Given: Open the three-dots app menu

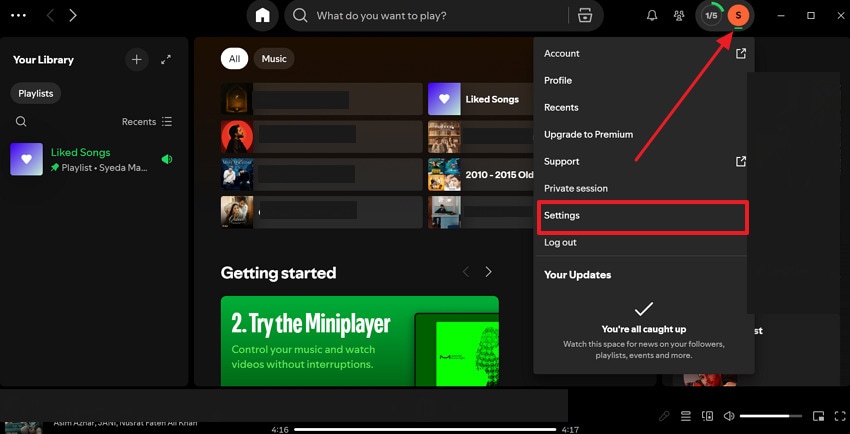Looking at the screenshot, I should pos(18,15).
